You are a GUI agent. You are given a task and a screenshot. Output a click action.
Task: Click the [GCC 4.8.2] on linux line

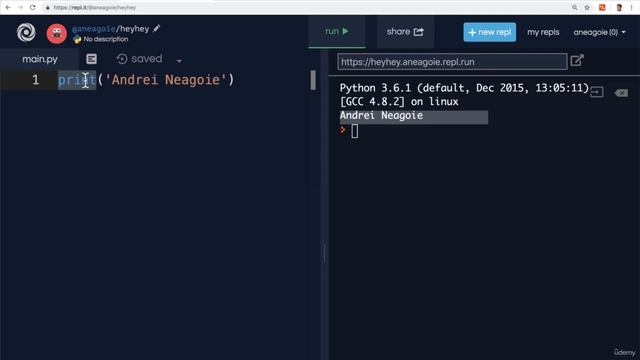399,102
